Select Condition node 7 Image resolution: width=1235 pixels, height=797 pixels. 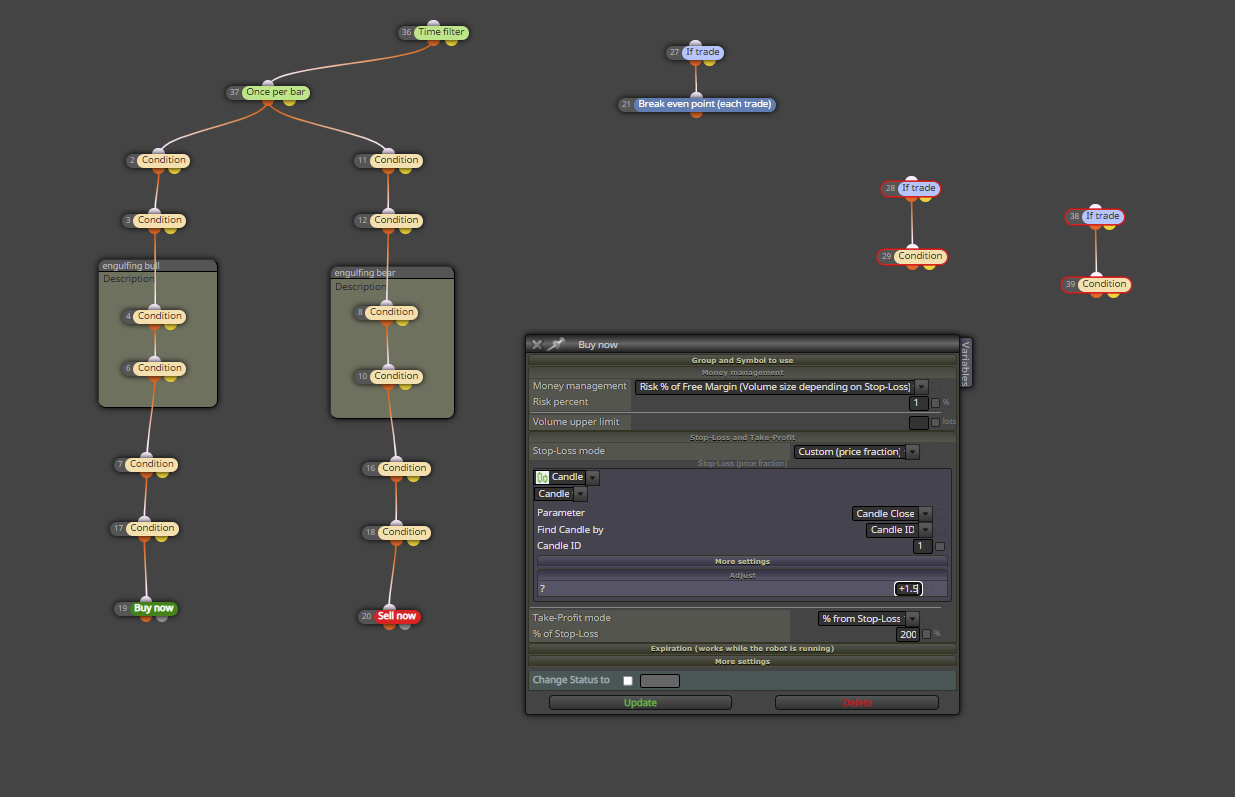tap(152, 464)
